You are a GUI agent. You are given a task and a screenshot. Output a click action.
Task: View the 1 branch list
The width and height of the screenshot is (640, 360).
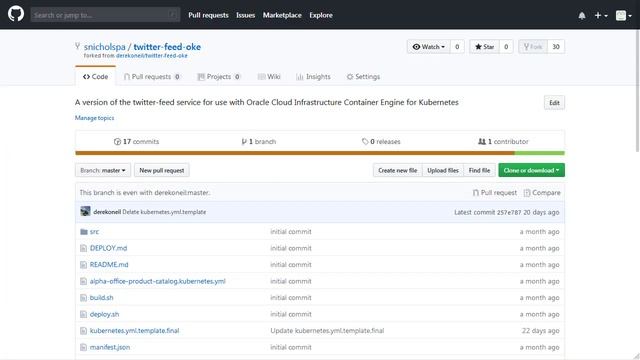[258, 142]
